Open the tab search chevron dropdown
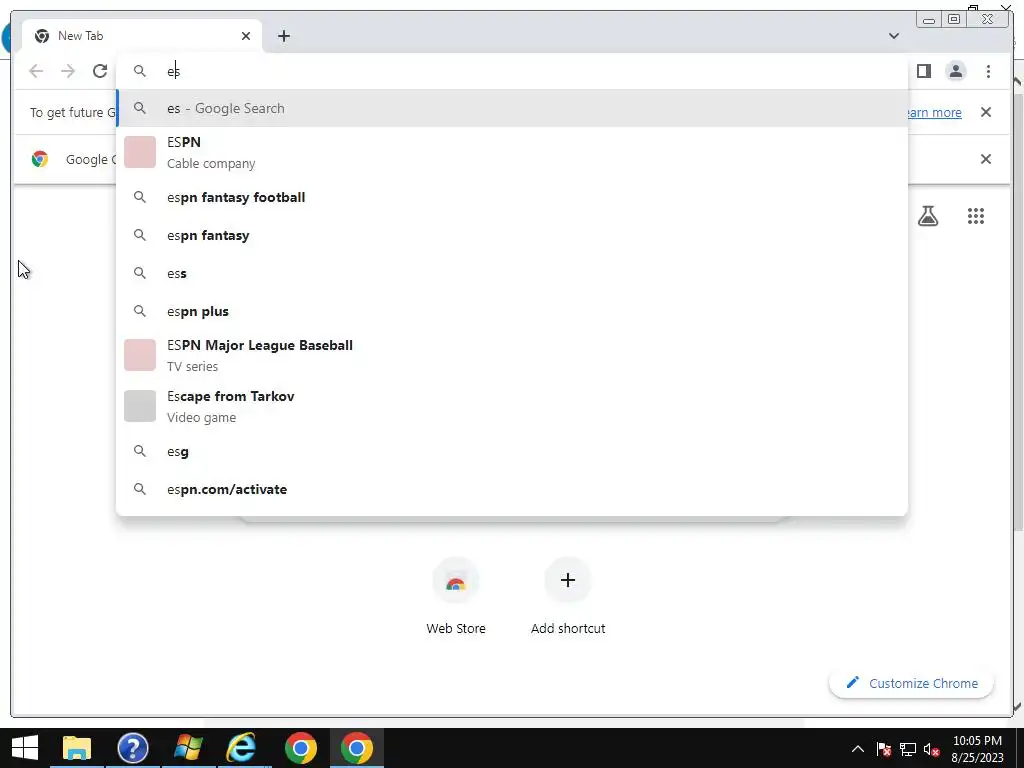The height and width of the screenshot is (768, 1024). point(894,36)
